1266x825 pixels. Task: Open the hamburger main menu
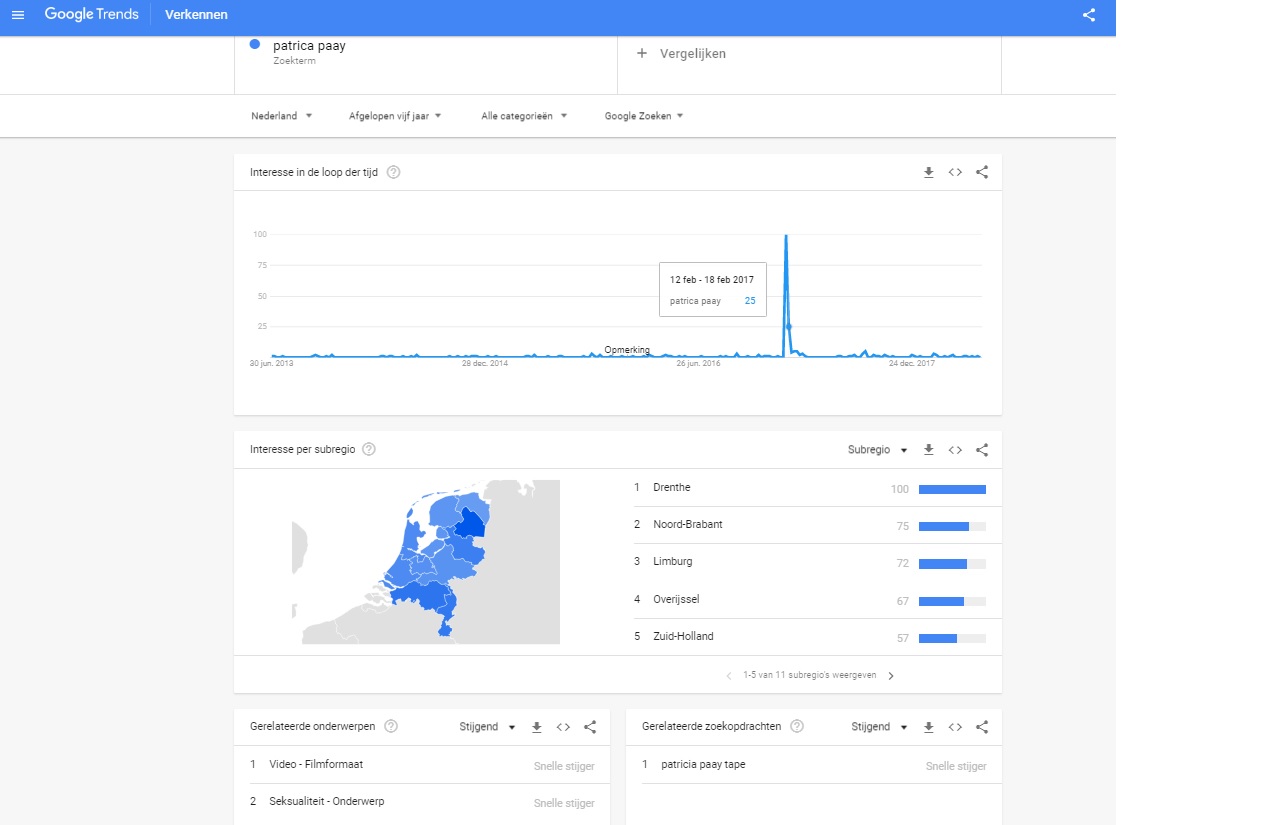(x=17, y=15)
